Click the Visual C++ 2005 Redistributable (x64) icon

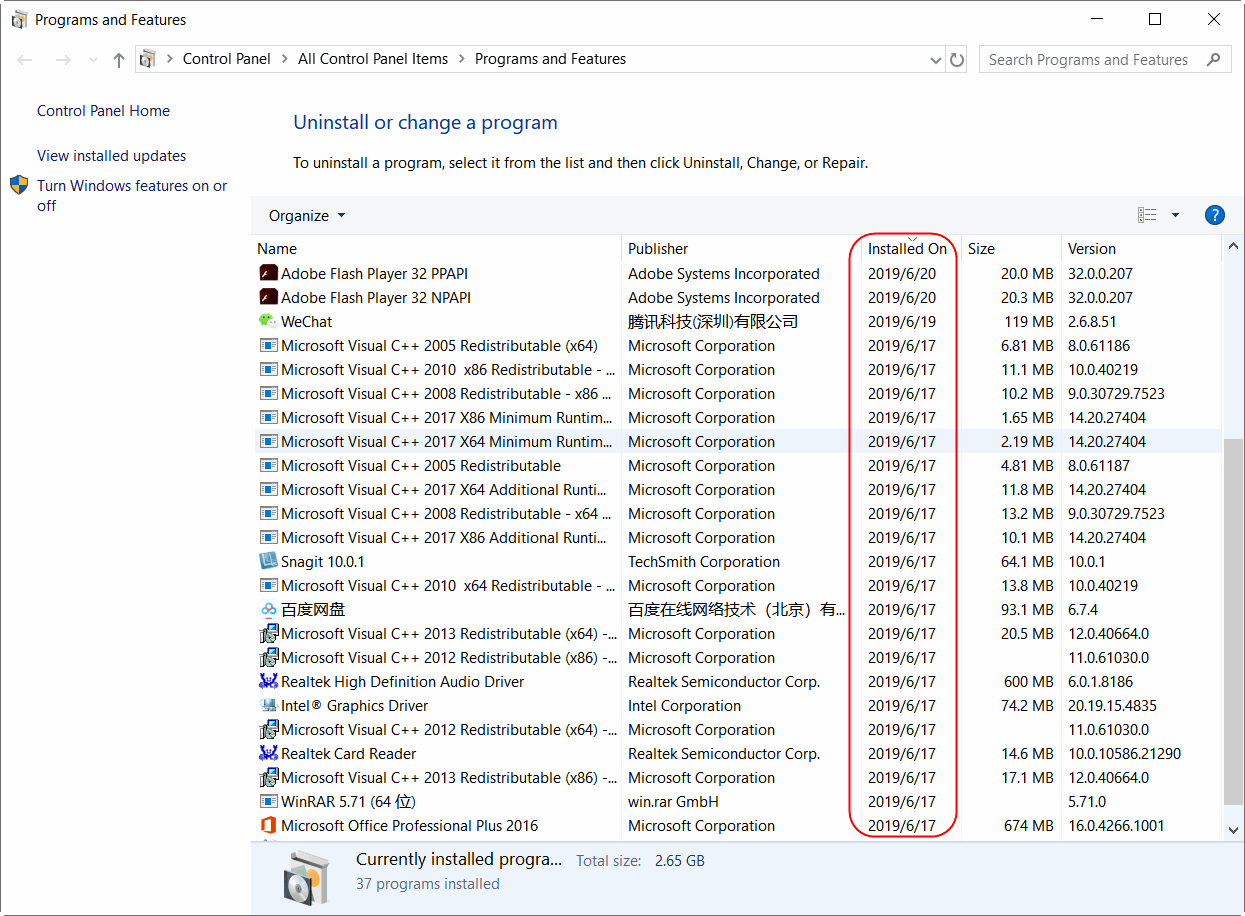pos(268,346)
